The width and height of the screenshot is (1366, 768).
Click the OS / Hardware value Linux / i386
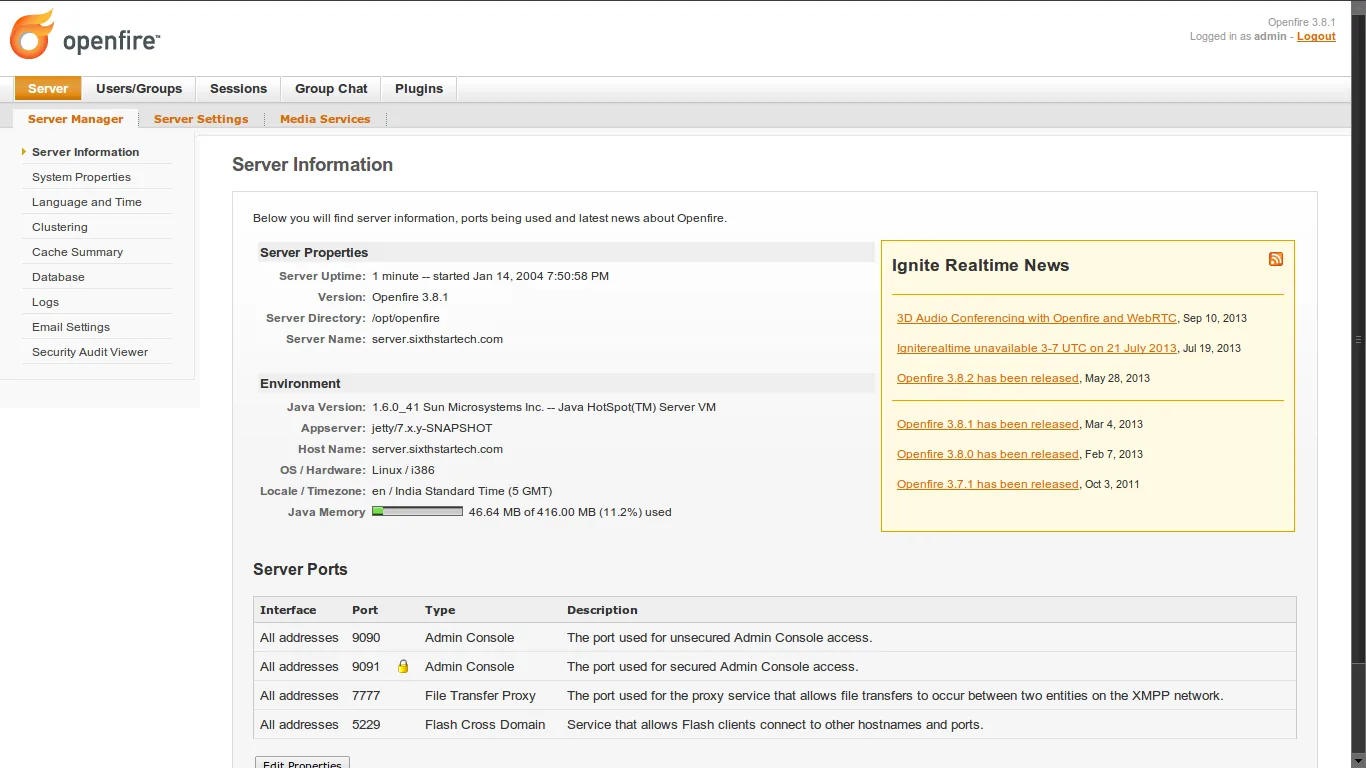tap(403, 470)
